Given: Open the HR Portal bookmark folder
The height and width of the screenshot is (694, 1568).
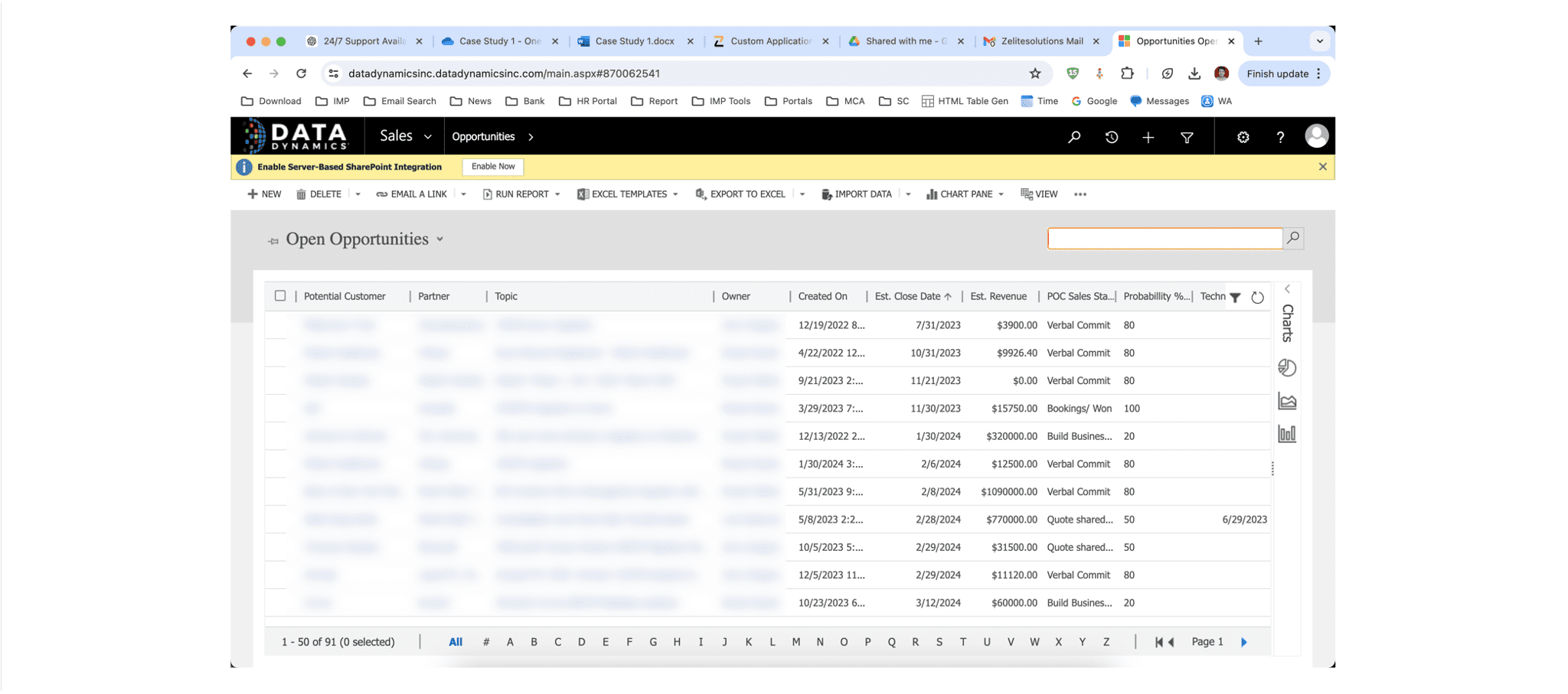Looking at the screenshot, I should click(588, 101).
